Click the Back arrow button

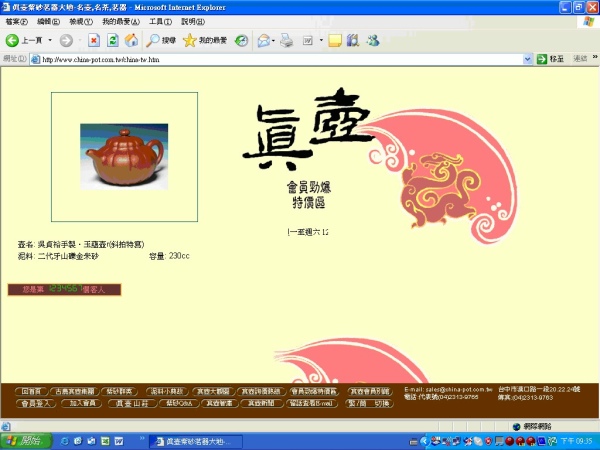pyautogui.click(x=13, y=40)
